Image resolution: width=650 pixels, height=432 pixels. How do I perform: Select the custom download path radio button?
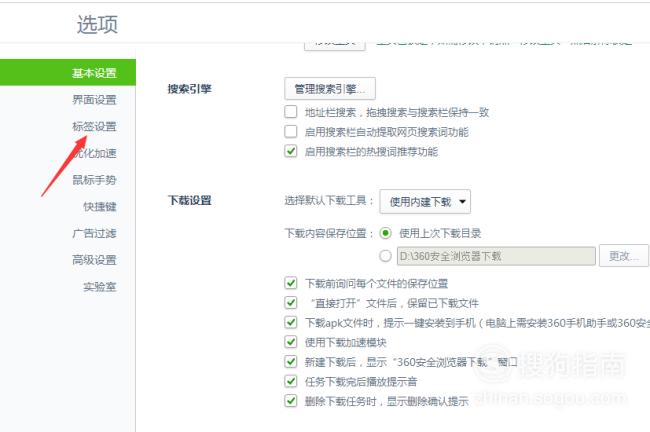pyautogui.click(x=385, y=256)
